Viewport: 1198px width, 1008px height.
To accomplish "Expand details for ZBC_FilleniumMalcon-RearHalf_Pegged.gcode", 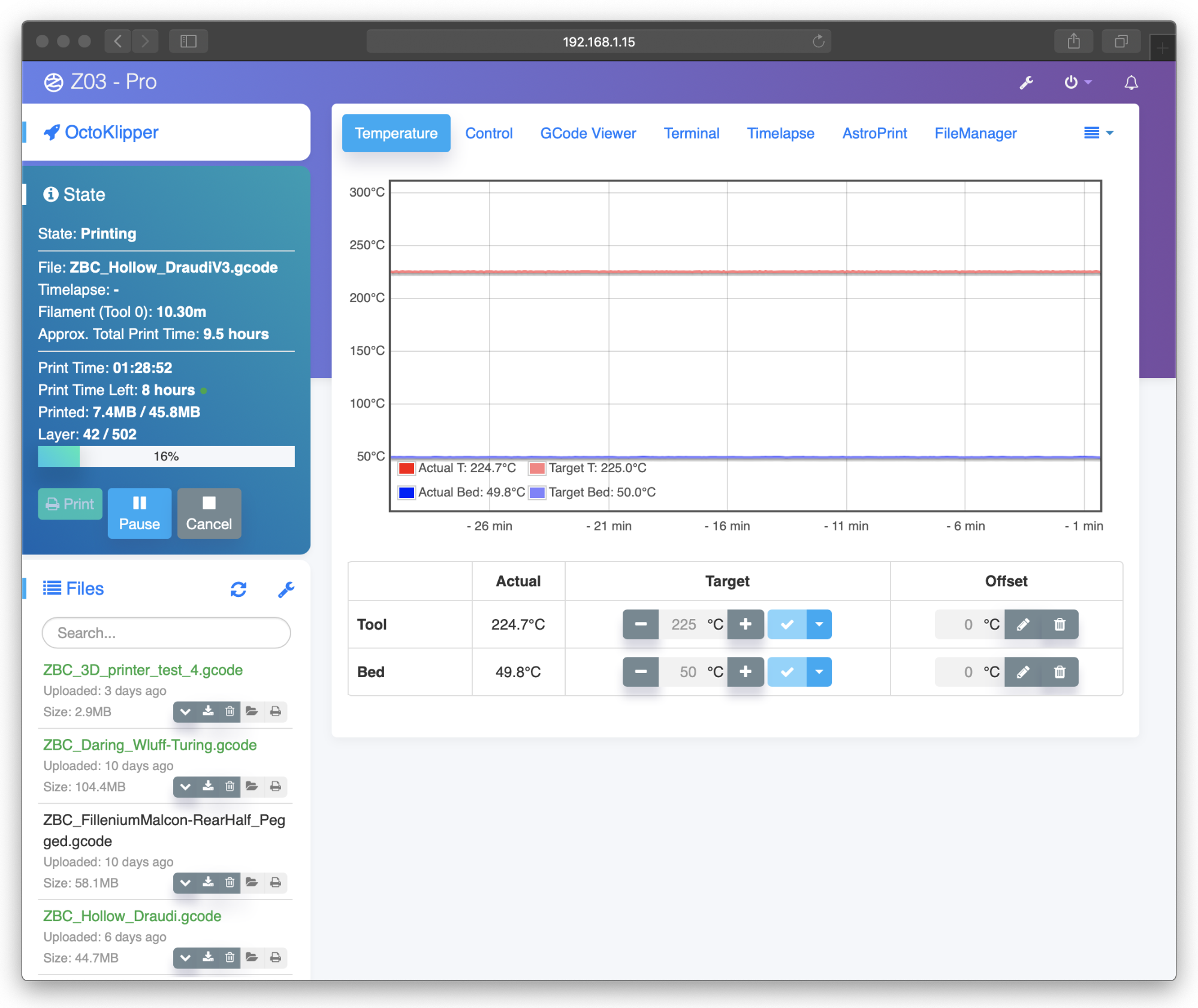I will click(x=186, y=882).
